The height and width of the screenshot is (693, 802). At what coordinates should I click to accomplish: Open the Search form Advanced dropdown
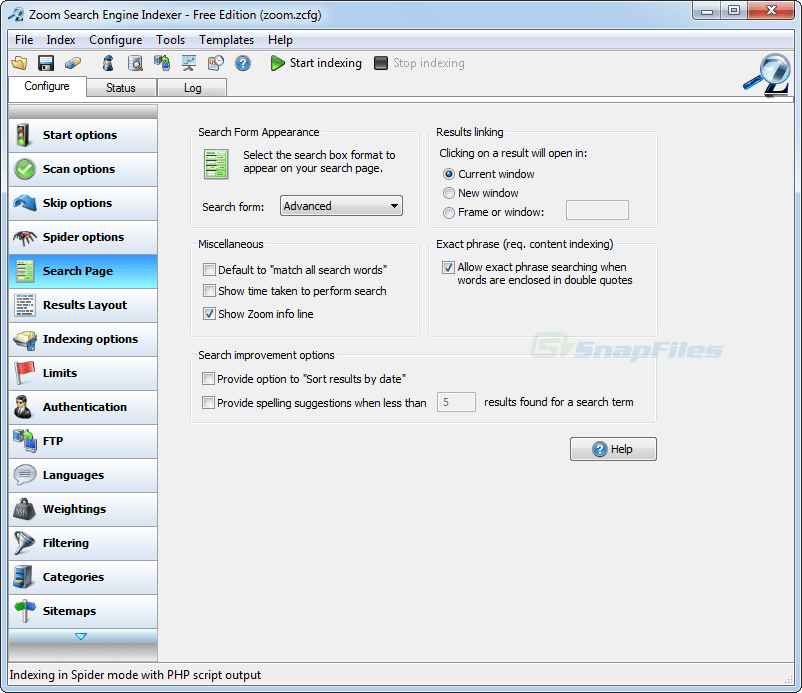click(341, 206)
